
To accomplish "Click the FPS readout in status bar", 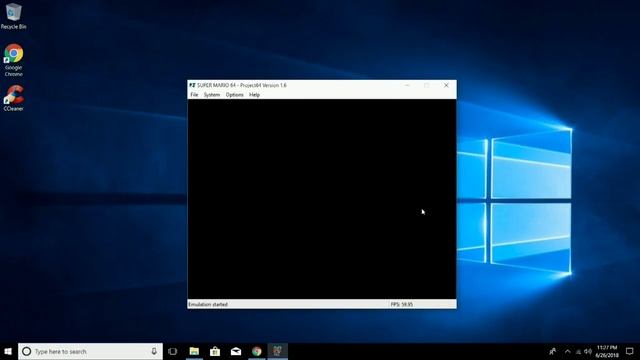I will tap(402, 304).
